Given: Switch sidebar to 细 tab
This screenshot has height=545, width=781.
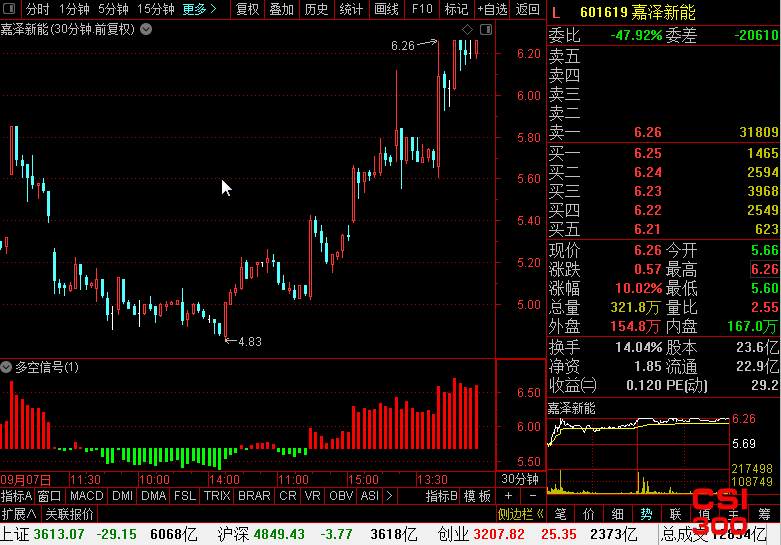Looking at the screenshot, I should pyautogui.click(x=618, y=514).
